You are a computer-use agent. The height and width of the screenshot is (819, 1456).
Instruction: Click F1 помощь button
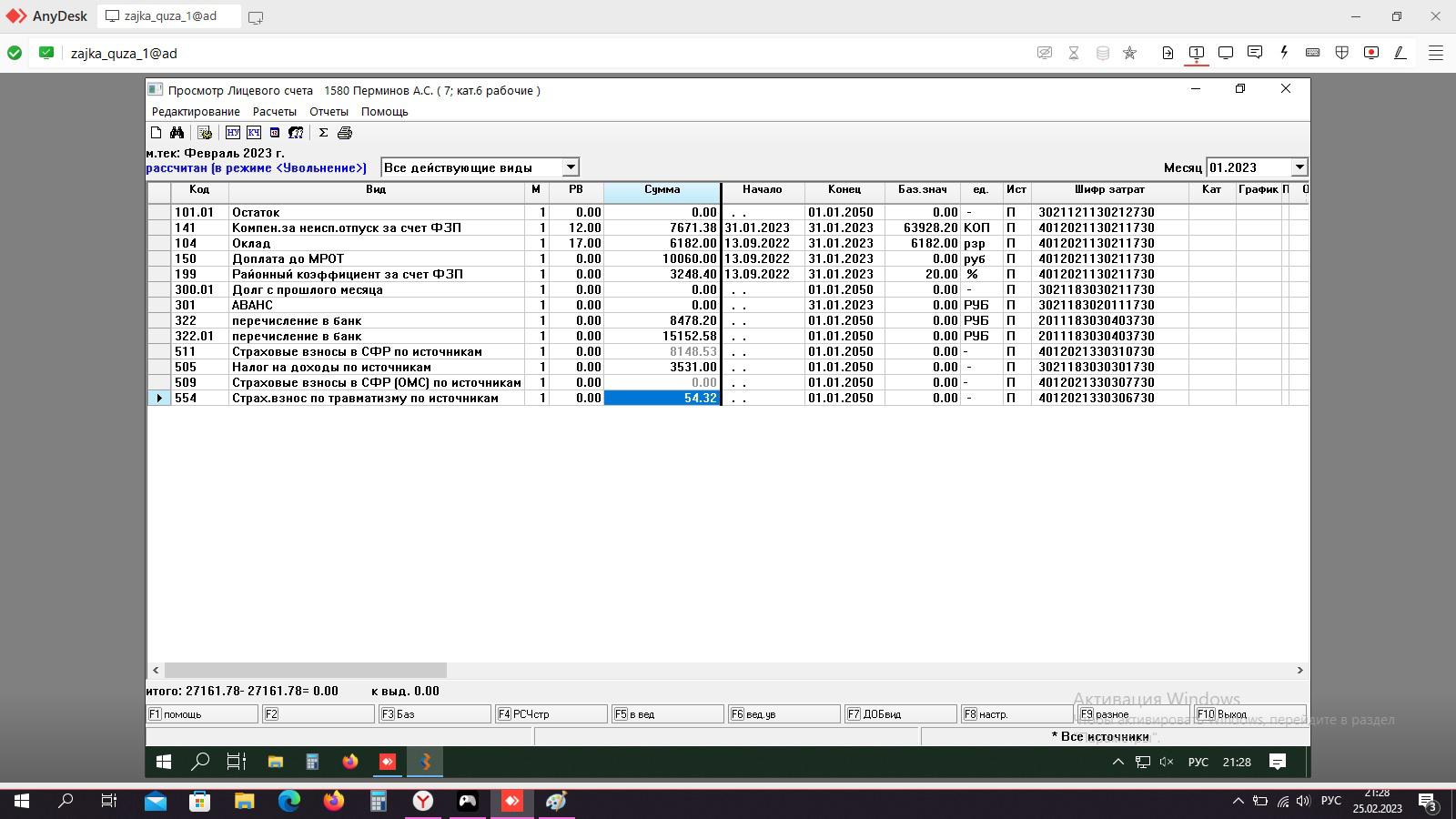(202, 714)
